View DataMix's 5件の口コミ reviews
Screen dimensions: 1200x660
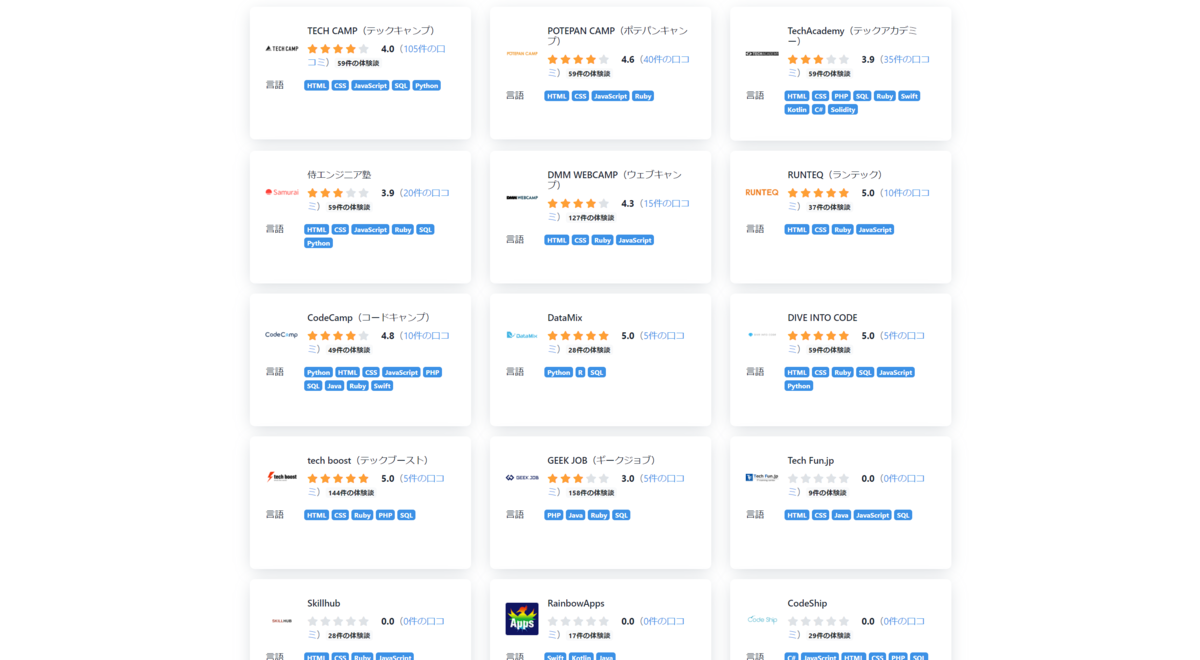click(x=616, y=342)
